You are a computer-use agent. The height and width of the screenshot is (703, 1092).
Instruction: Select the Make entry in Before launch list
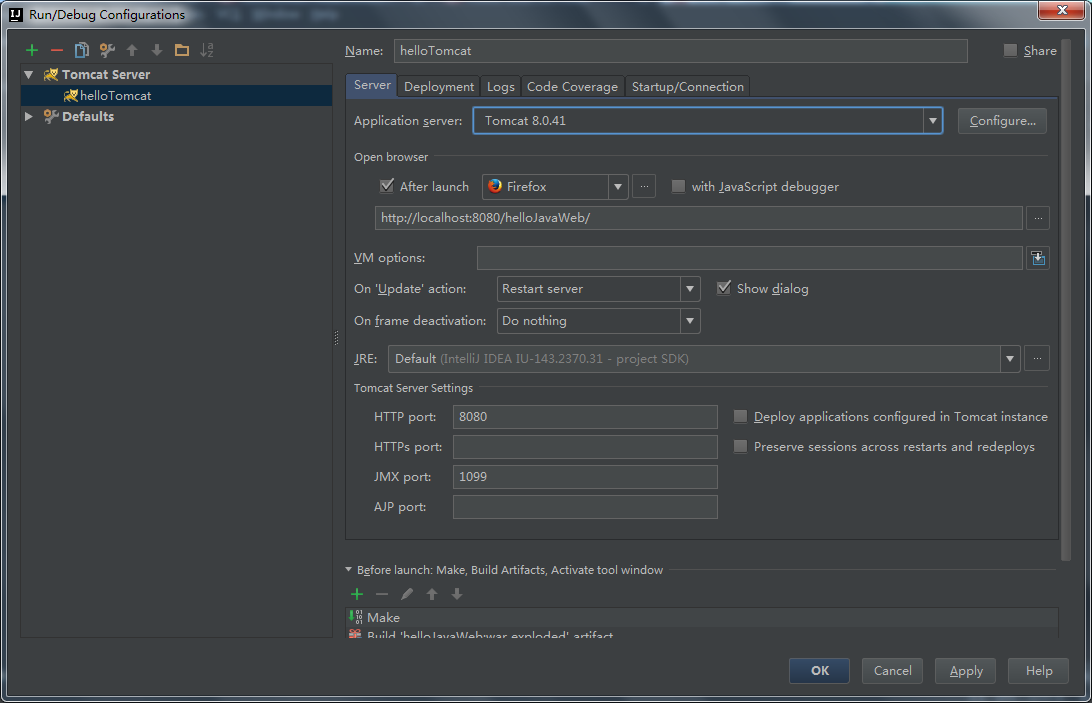click(x=702, y=617)
